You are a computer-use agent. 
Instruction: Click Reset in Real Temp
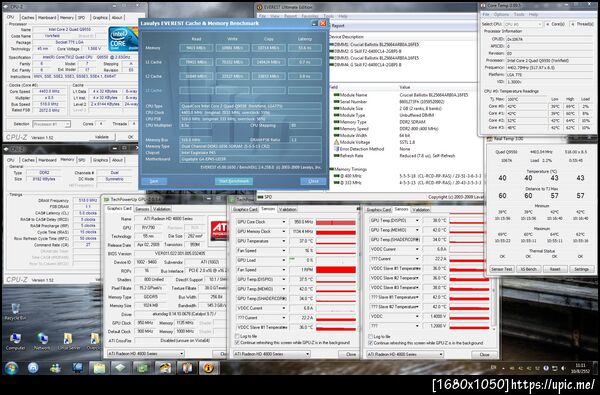[x=555, y=269]
